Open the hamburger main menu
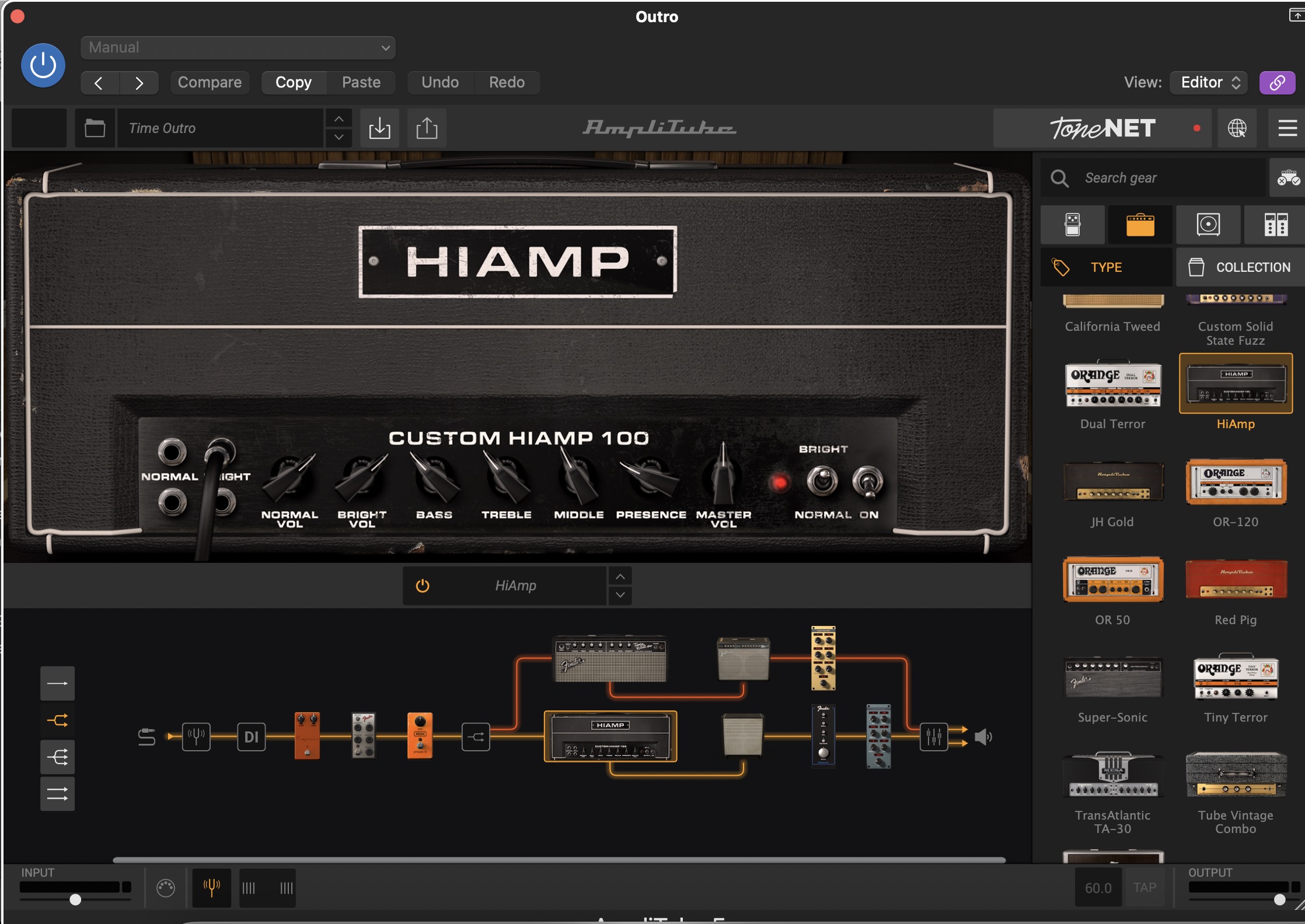1305x924 pixels. point(1287,128)
